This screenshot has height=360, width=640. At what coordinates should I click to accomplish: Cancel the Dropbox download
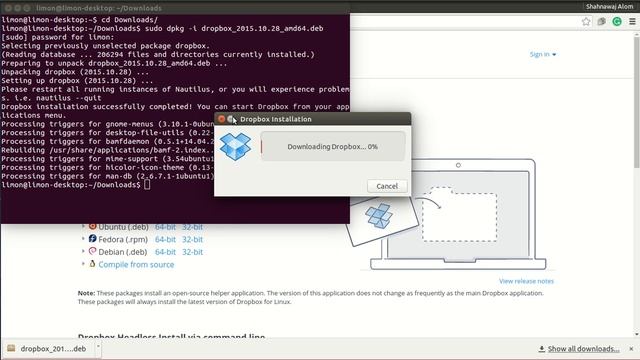pyautogui.click(x=387, y=186)
